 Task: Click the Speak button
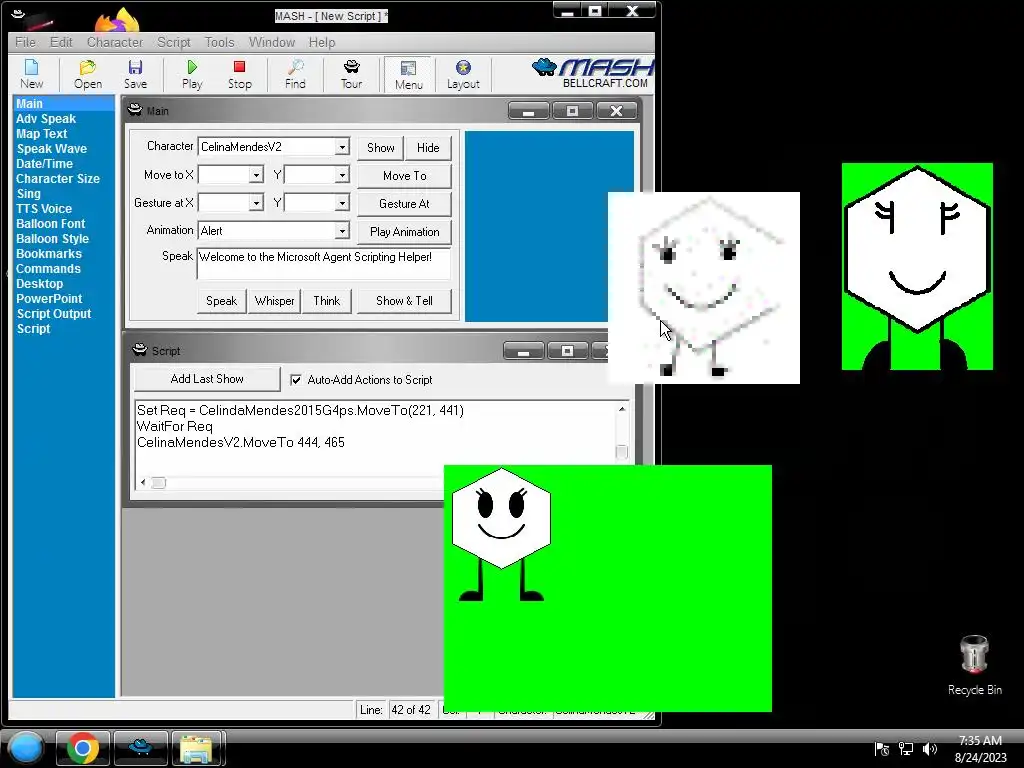tap(221, 301)
